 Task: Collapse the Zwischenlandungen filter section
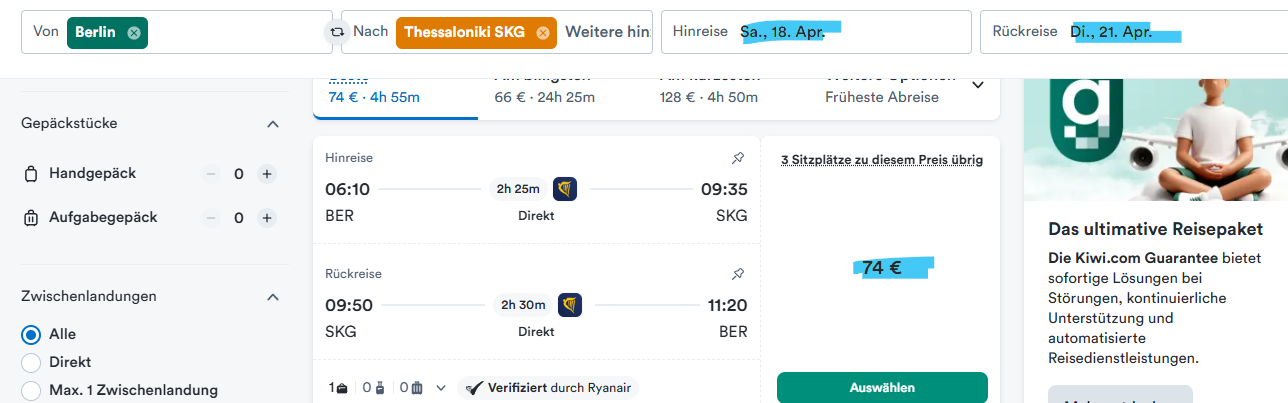point(272,297)
